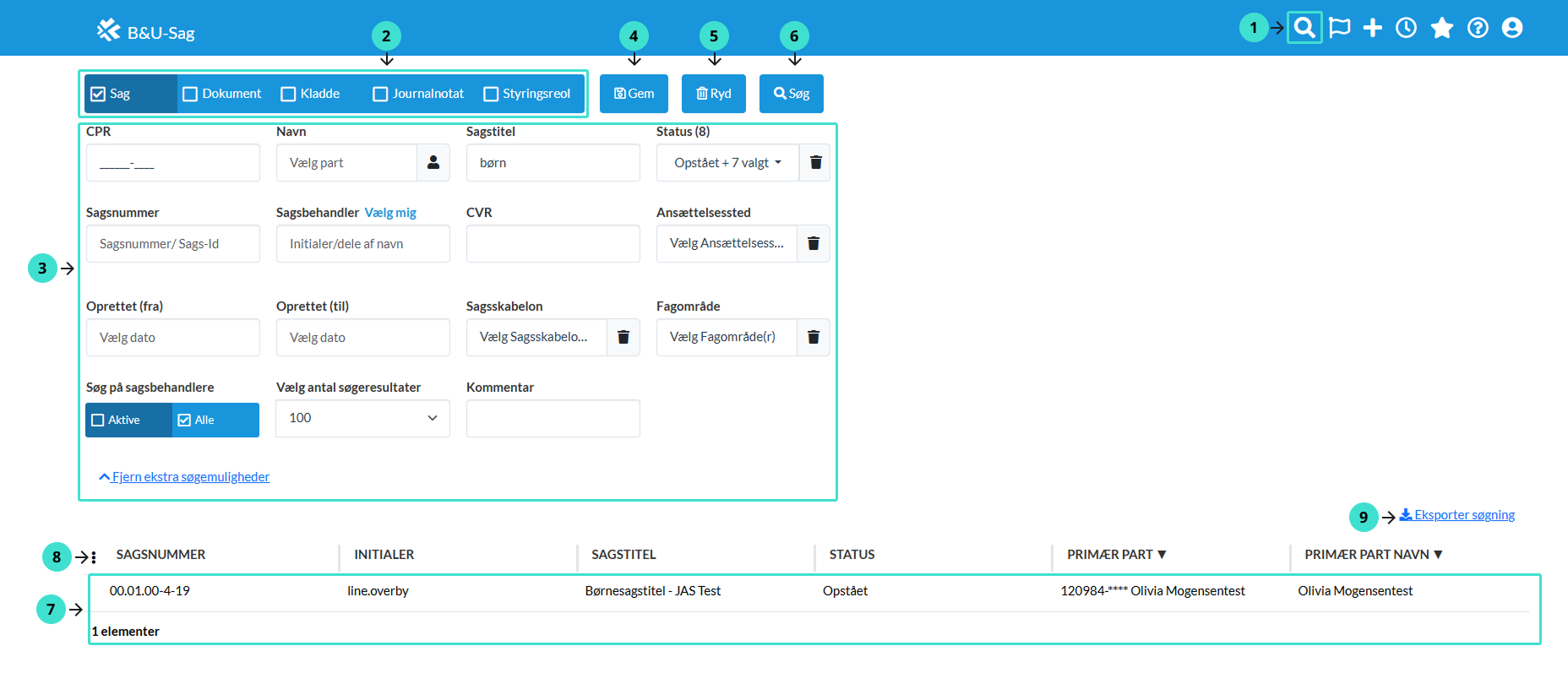Tick the Journalnotat checkbox
Screen dimensions: 1568x700
tap(380, 94)
